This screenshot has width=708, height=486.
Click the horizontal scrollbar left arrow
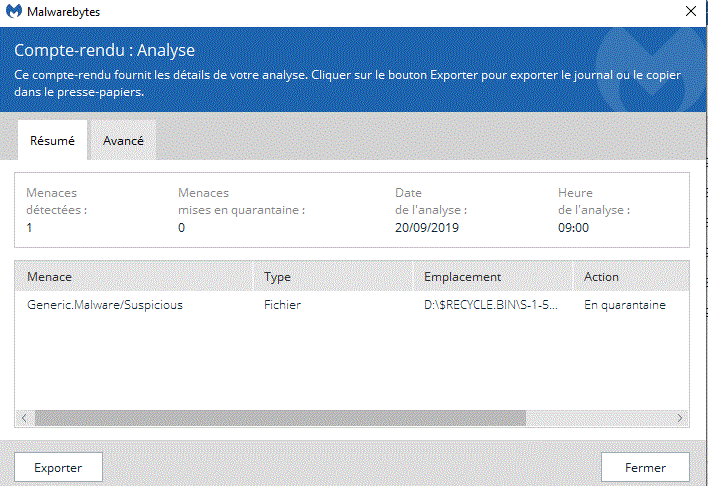coord(24,418)
